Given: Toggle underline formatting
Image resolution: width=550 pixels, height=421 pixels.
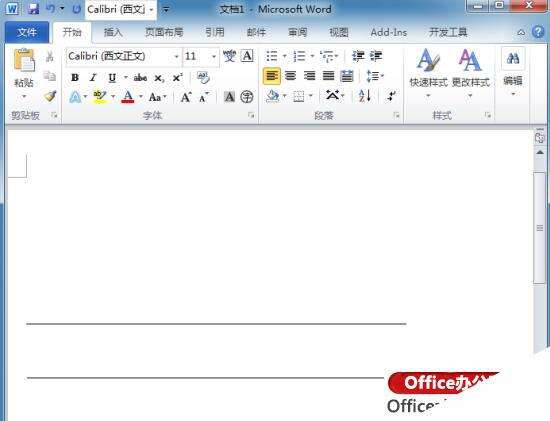Looking at the screenshot, I should tap(112, 77).
